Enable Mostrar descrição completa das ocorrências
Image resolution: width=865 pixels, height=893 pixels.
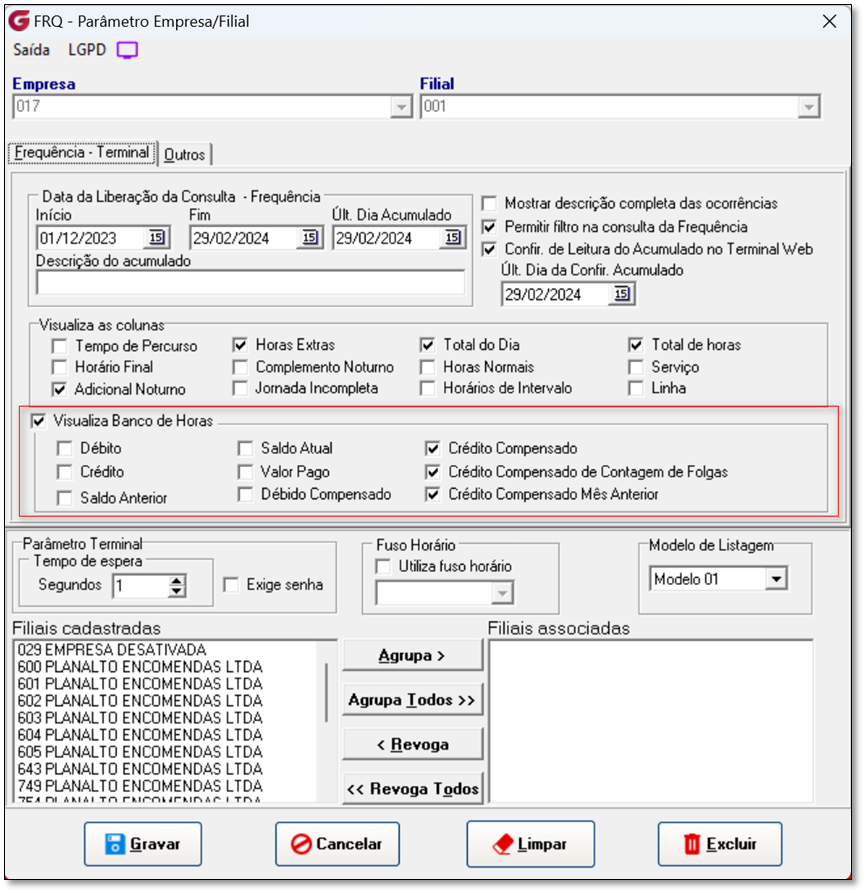pyautogui.click(x=489, y=203)
